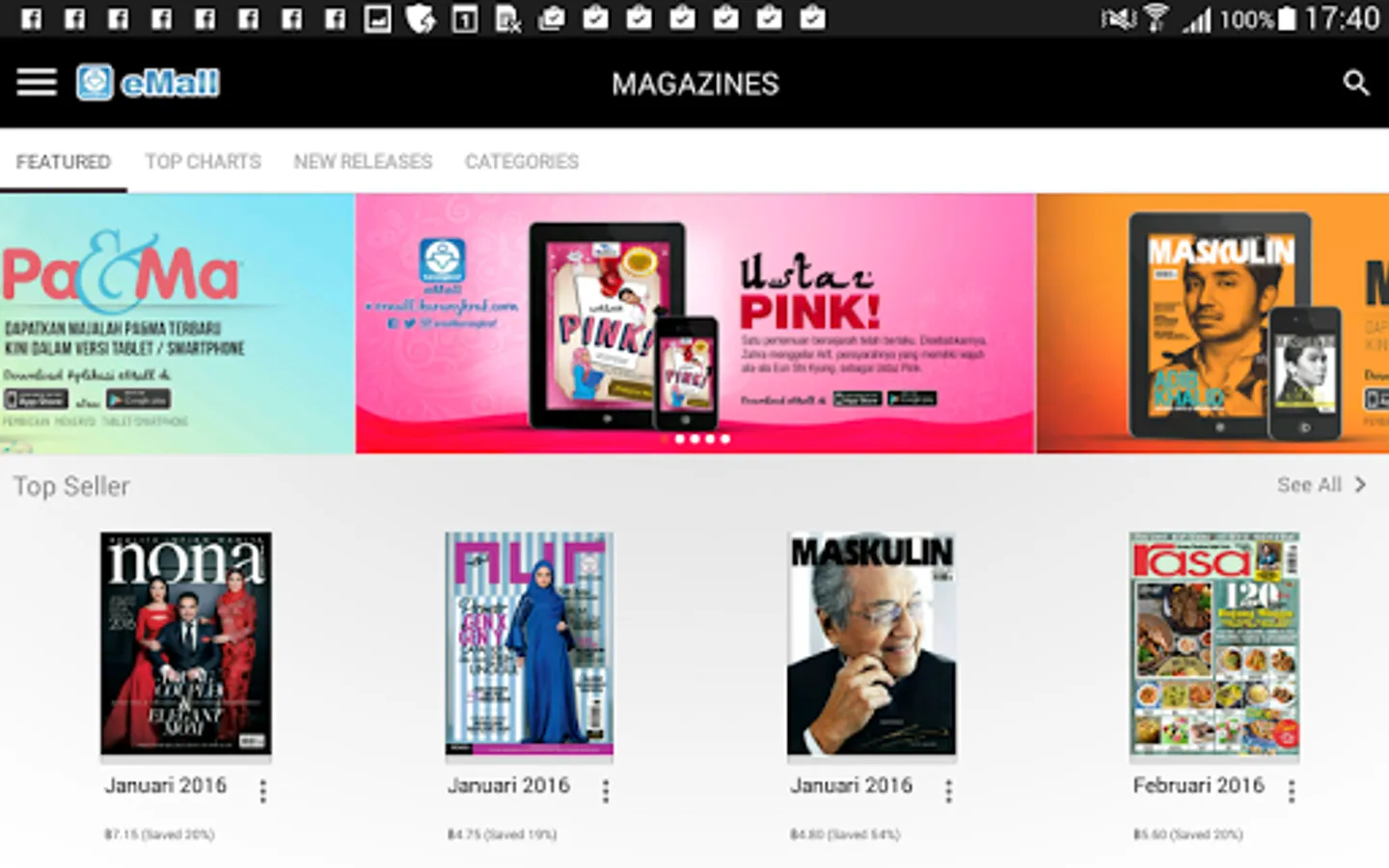Viewport: 1389px width, 868px height.
Task: Click the Saved 54% price under Maskulin
Action: click(x=845, y=834)
